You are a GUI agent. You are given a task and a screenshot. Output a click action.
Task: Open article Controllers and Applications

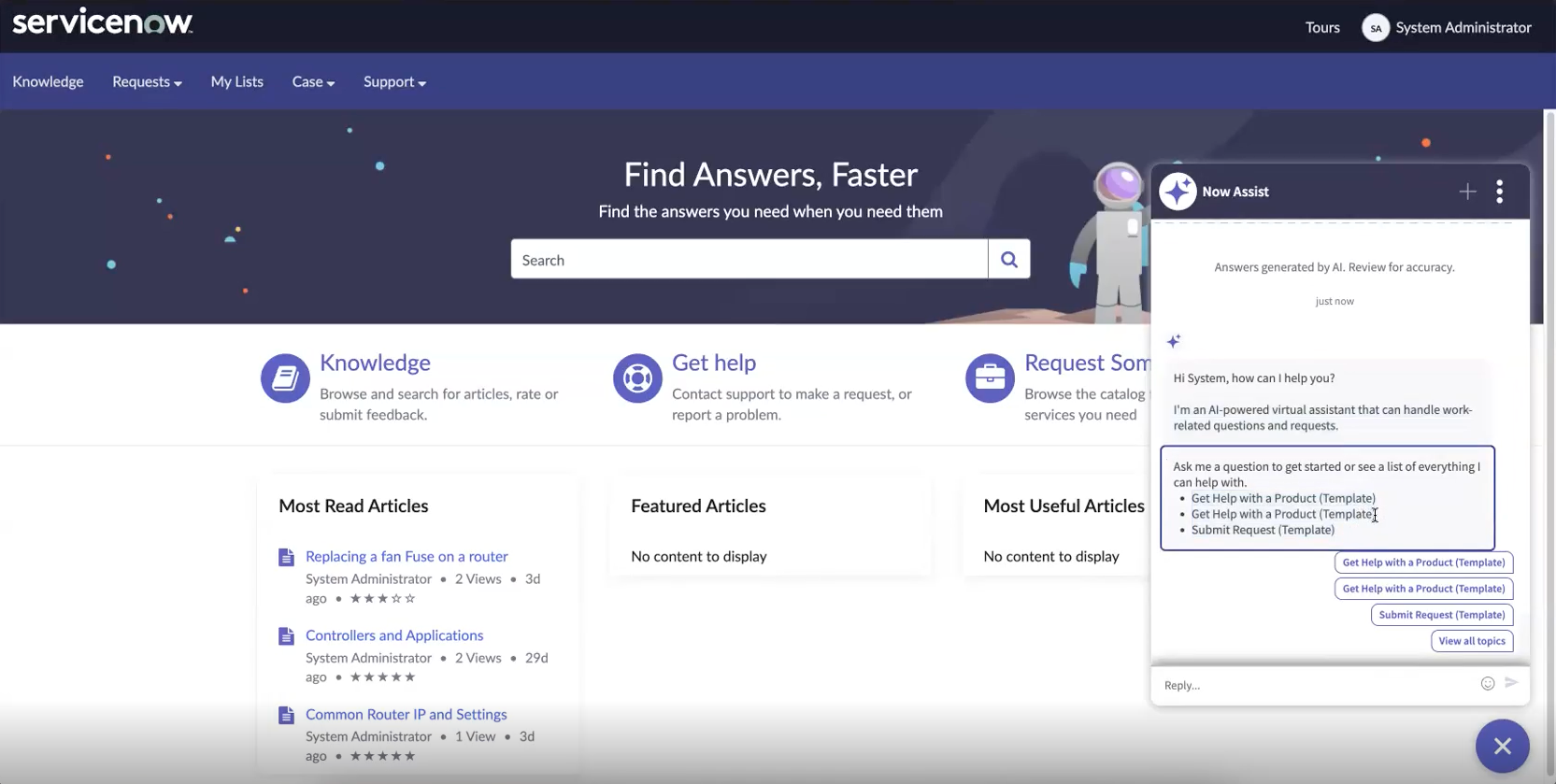(x=394, y=635)
